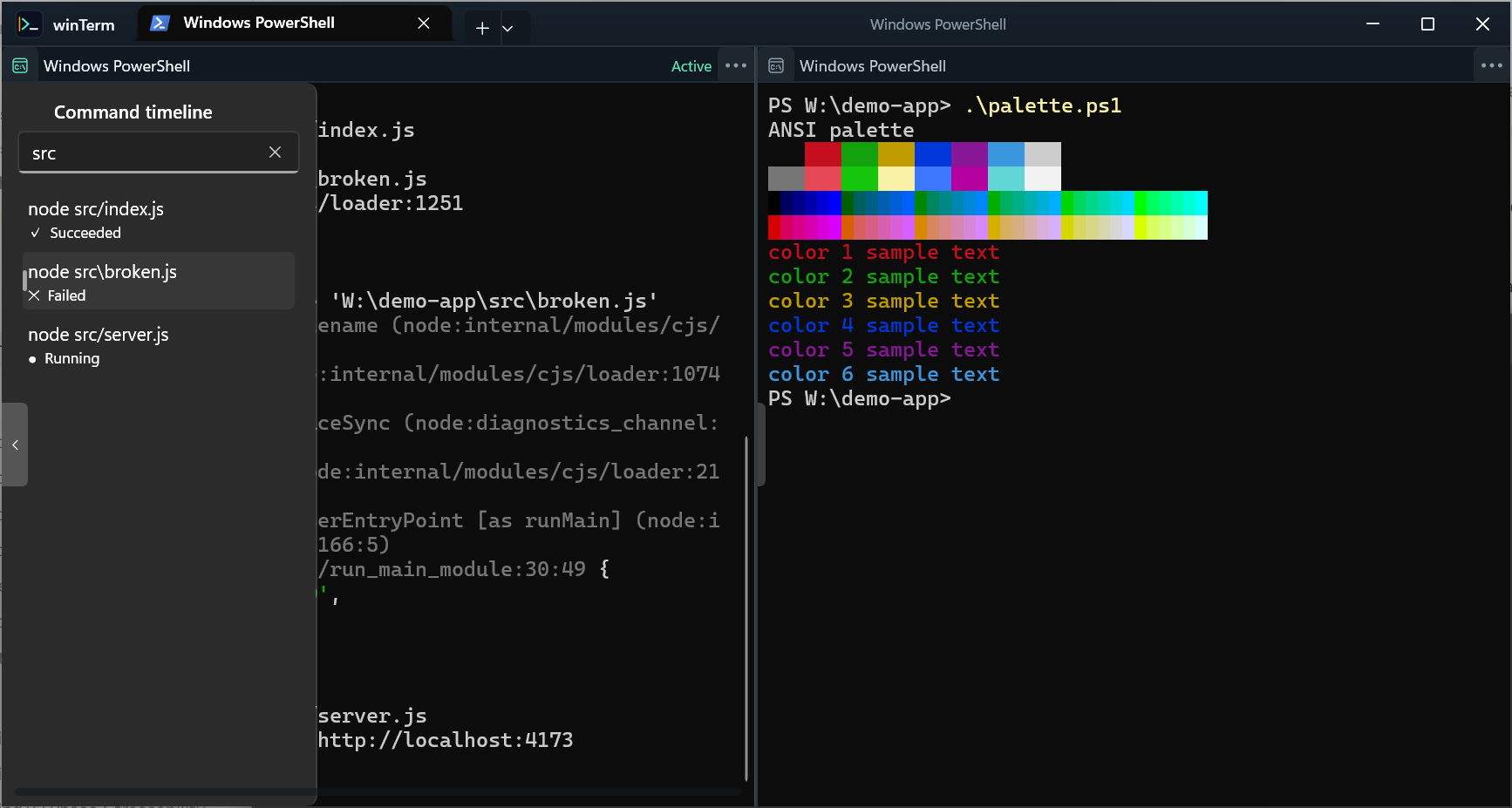
Task: Click the ANSI palette heading text
Action: click(x=841, y=130)
